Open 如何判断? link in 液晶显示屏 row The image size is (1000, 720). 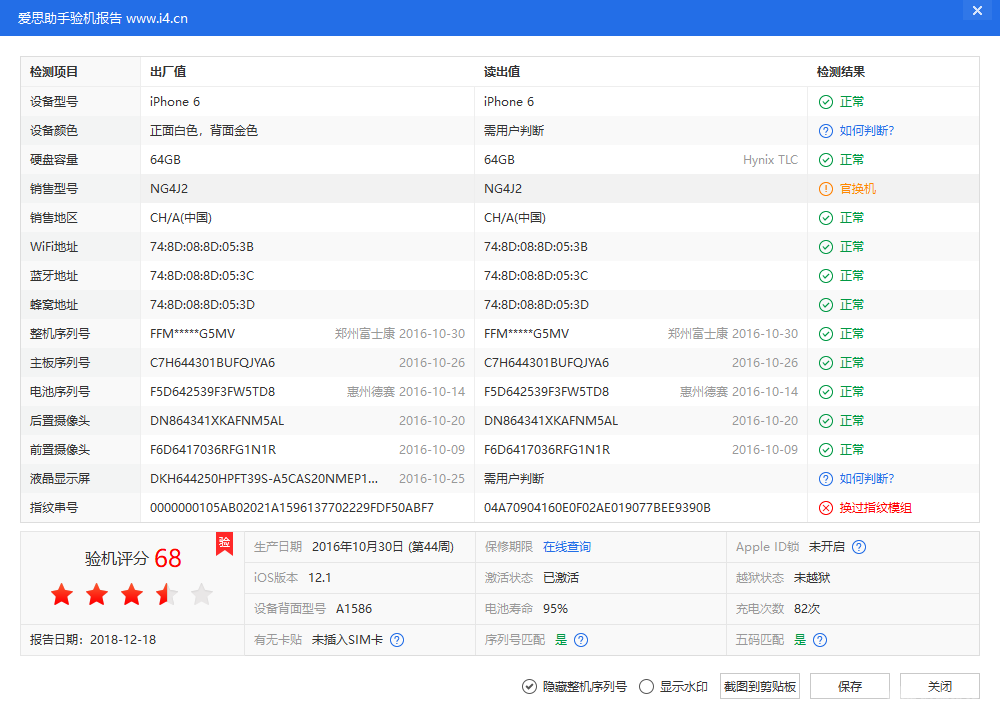point(867,479)
